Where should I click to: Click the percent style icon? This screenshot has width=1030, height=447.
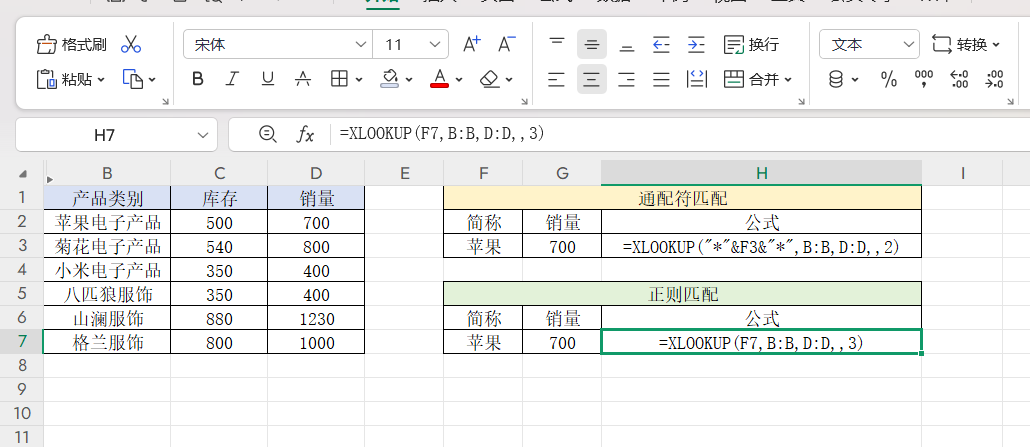pos(888,79)
